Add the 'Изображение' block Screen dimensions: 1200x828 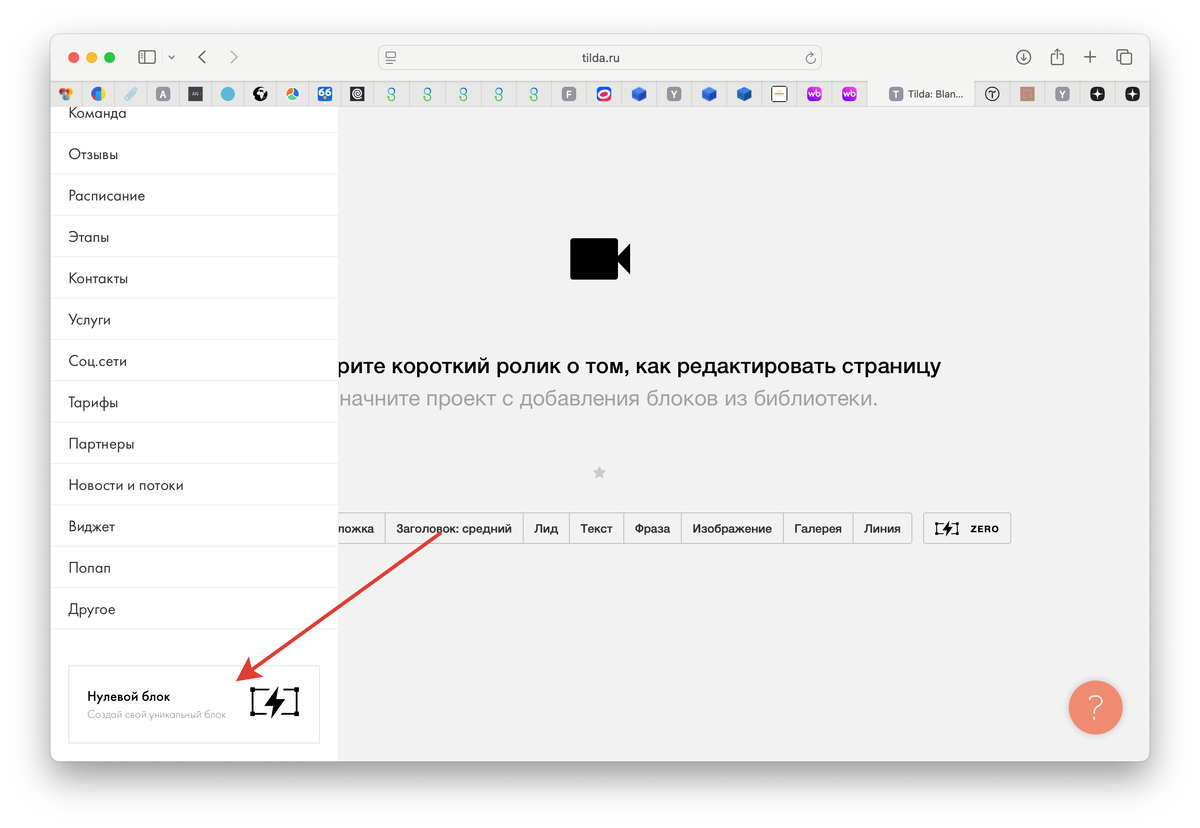[732, 528]
